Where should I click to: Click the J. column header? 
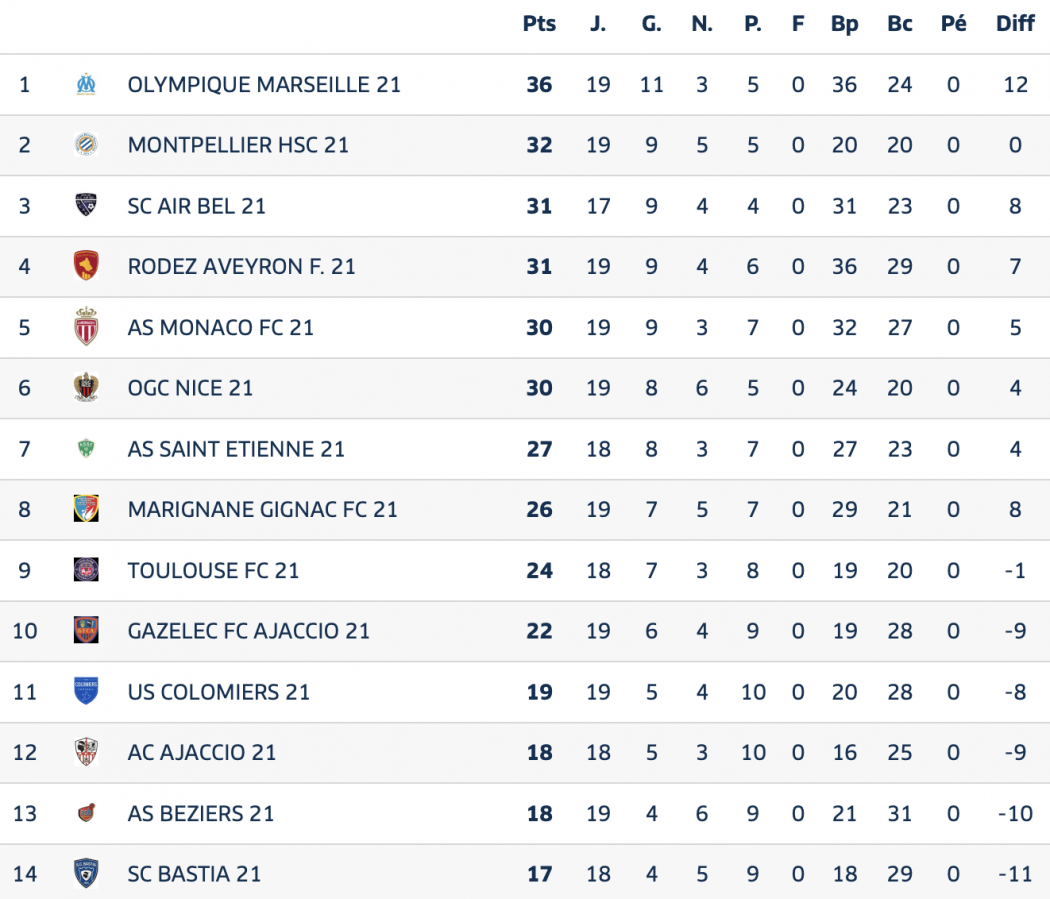pos(598,25)
